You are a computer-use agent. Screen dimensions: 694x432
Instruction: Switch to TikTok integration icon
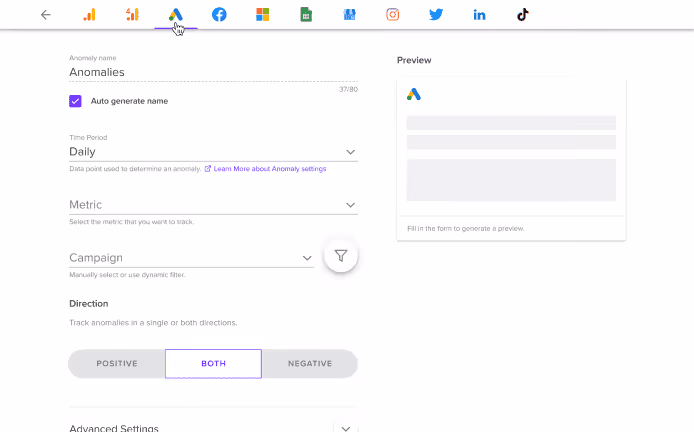click(x=523, y=15)
